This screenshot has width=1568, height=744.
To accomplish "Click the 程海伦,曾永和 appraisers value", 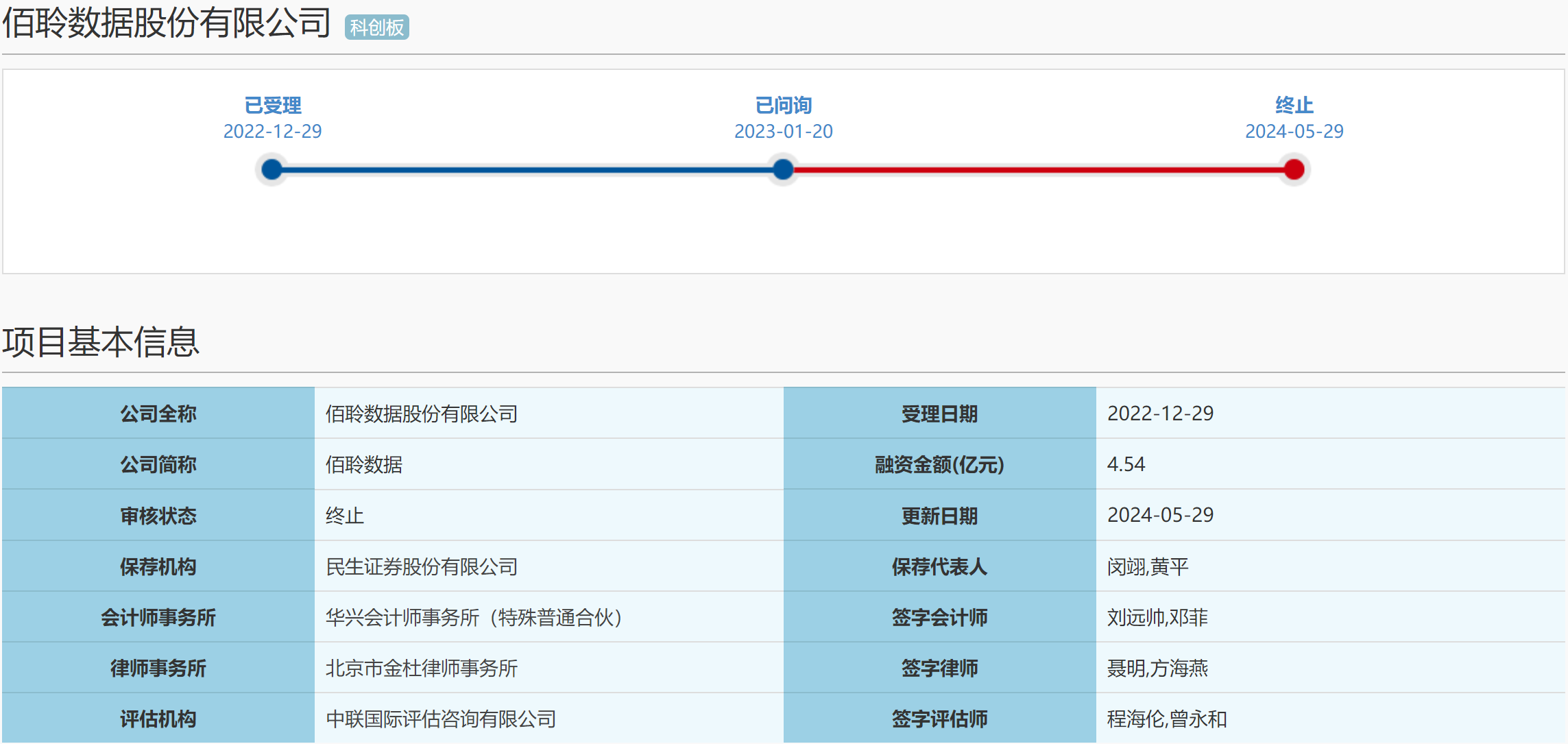I will tap(1167, 719).
